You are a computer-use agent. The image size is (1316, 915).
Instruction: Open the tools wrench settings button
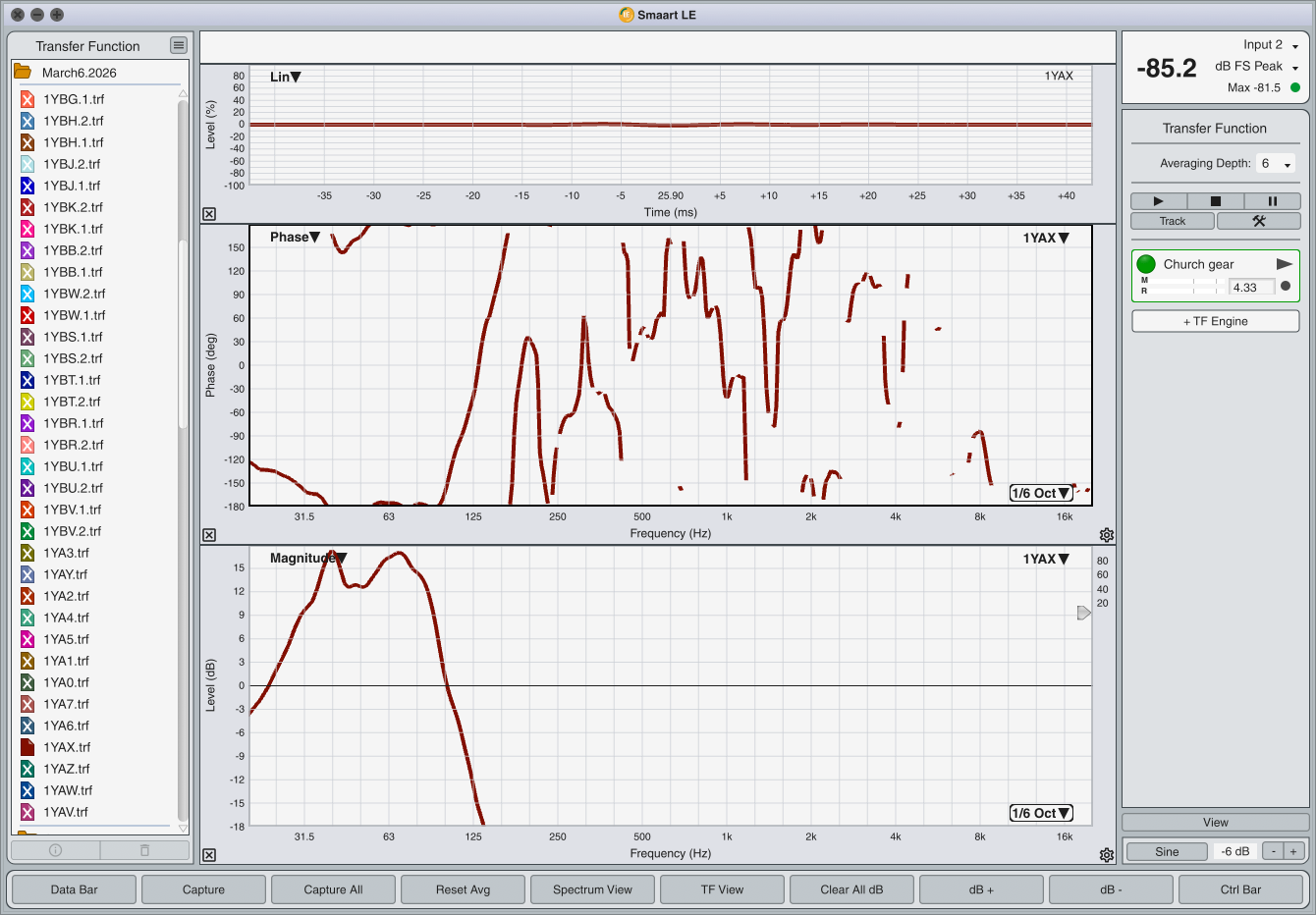[x=1258, y=221]
